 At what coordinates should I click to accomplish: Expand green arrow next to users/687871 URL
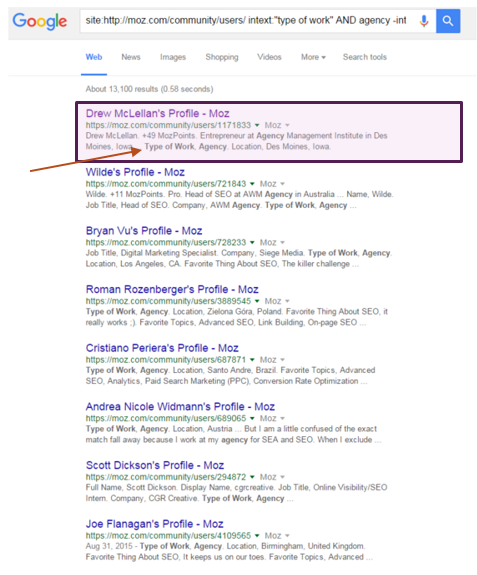[252, 360]
